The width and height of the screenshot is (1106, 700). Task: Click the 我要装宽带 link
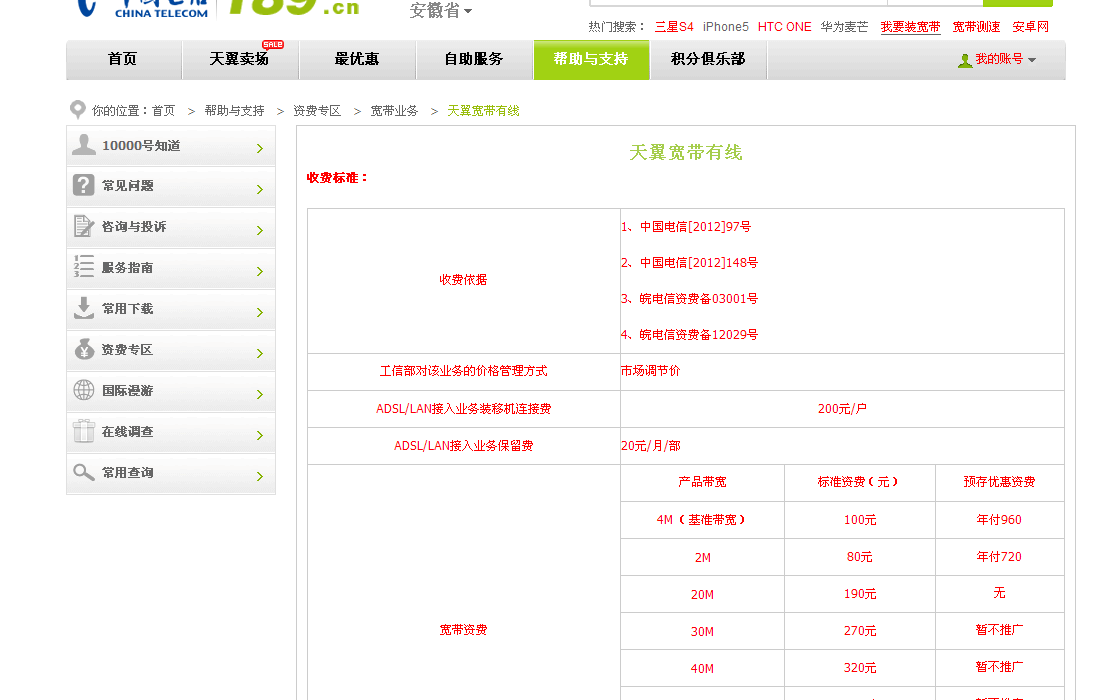pos(911,27)
